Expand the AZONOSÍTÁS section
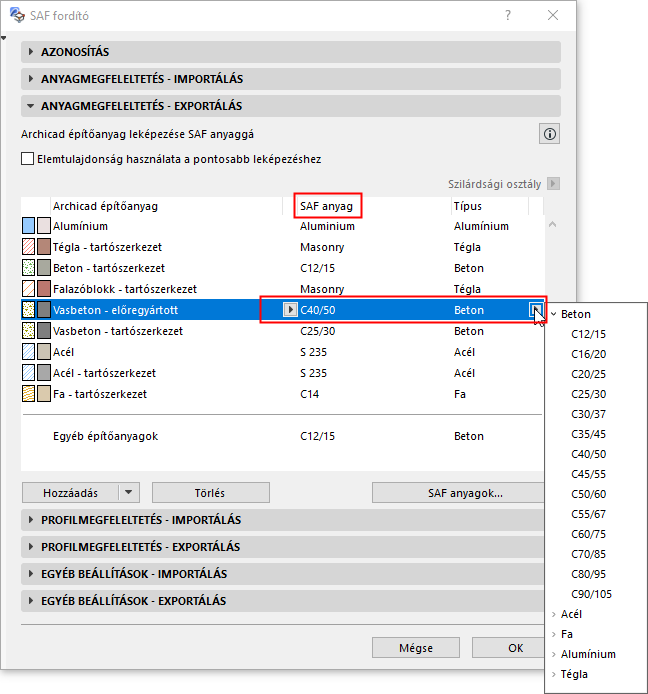 [291, 52]
